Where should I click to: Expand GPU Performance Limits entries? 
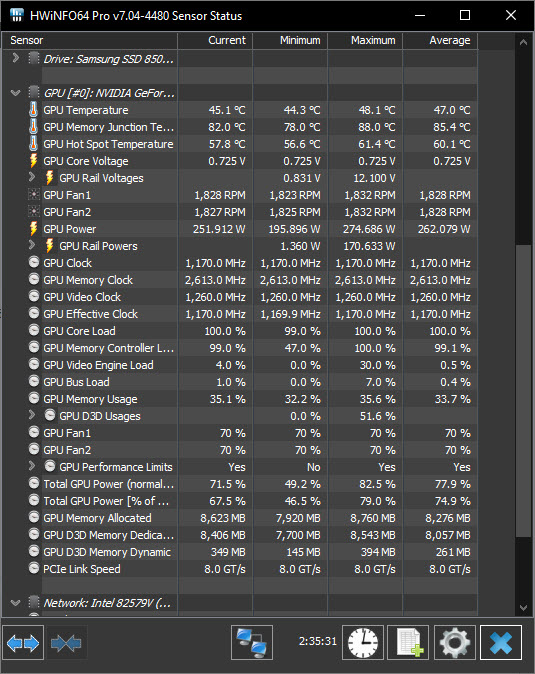pos(32,466)
